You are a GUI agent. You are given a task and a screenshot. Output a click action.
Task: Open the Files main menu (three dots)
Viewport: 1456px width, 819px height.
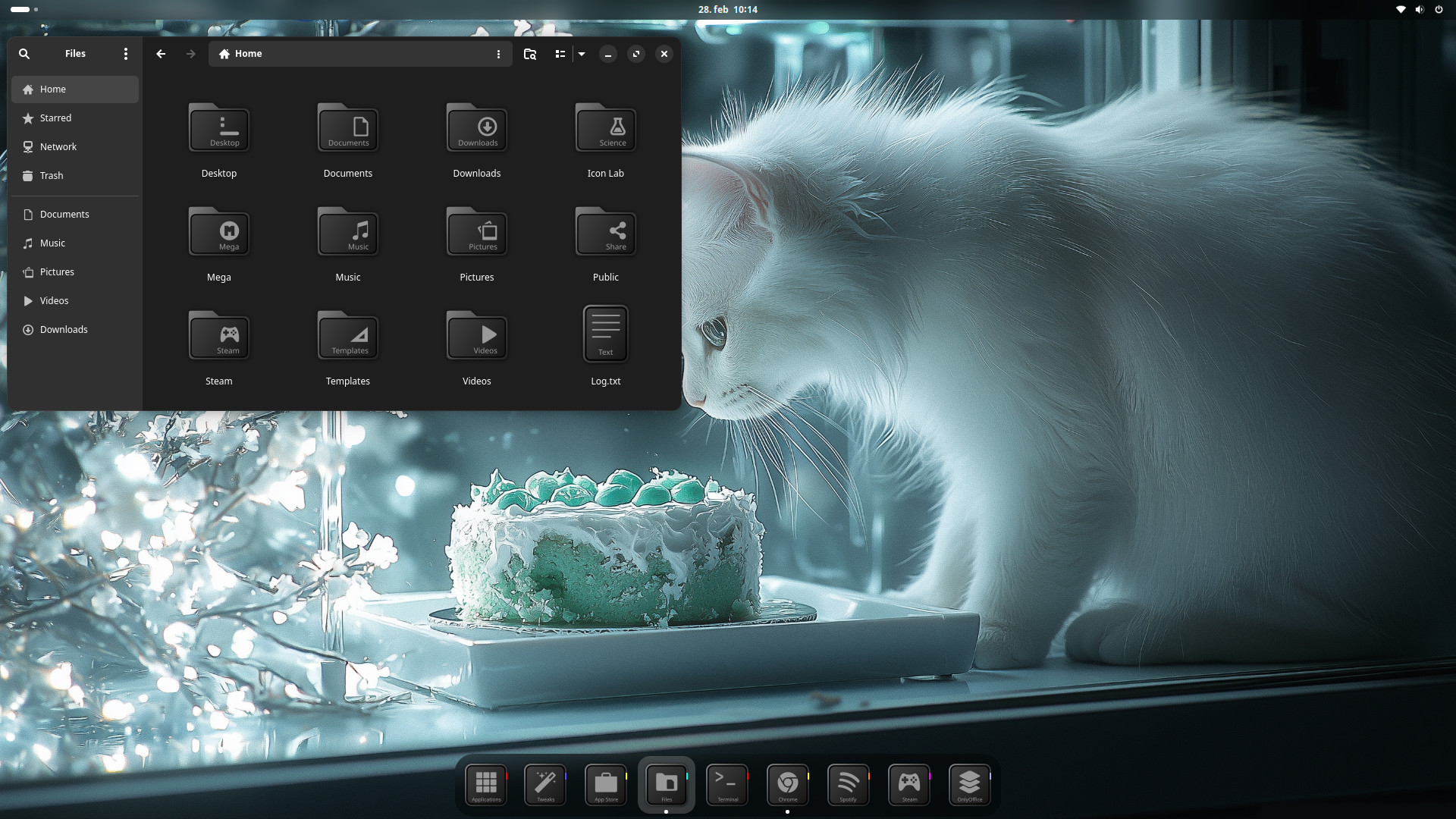[126, 54]
